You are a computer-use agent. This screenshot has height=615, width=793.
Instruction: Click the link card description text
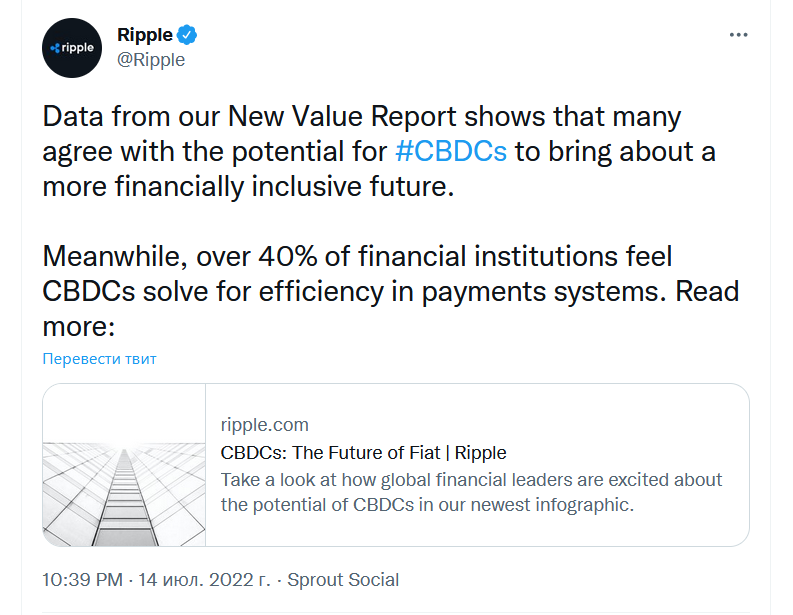(470, 492)
